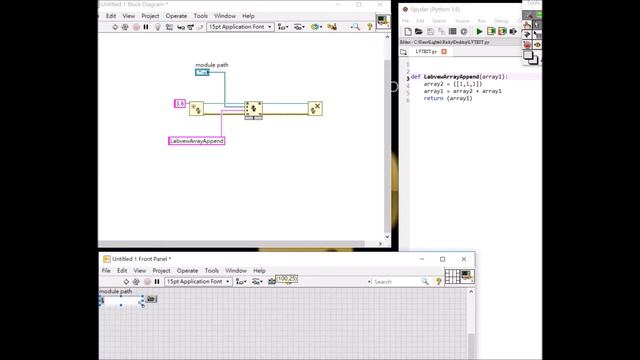
Task: Browse tabs icon in Spyder editor
Action: click(x=404, y=52)
